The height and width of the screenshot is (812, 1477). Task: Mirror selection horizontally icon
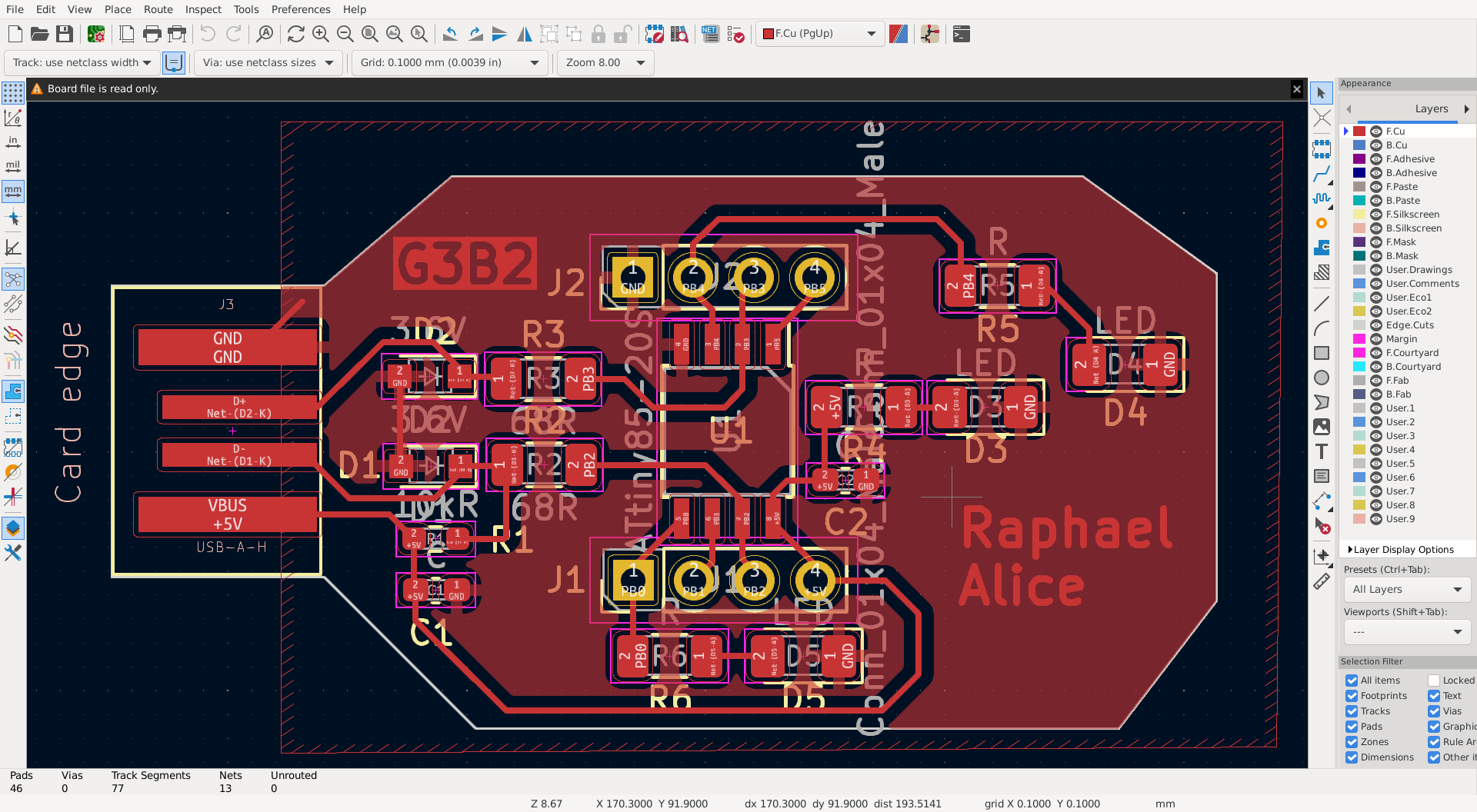(x=525, y=34)
